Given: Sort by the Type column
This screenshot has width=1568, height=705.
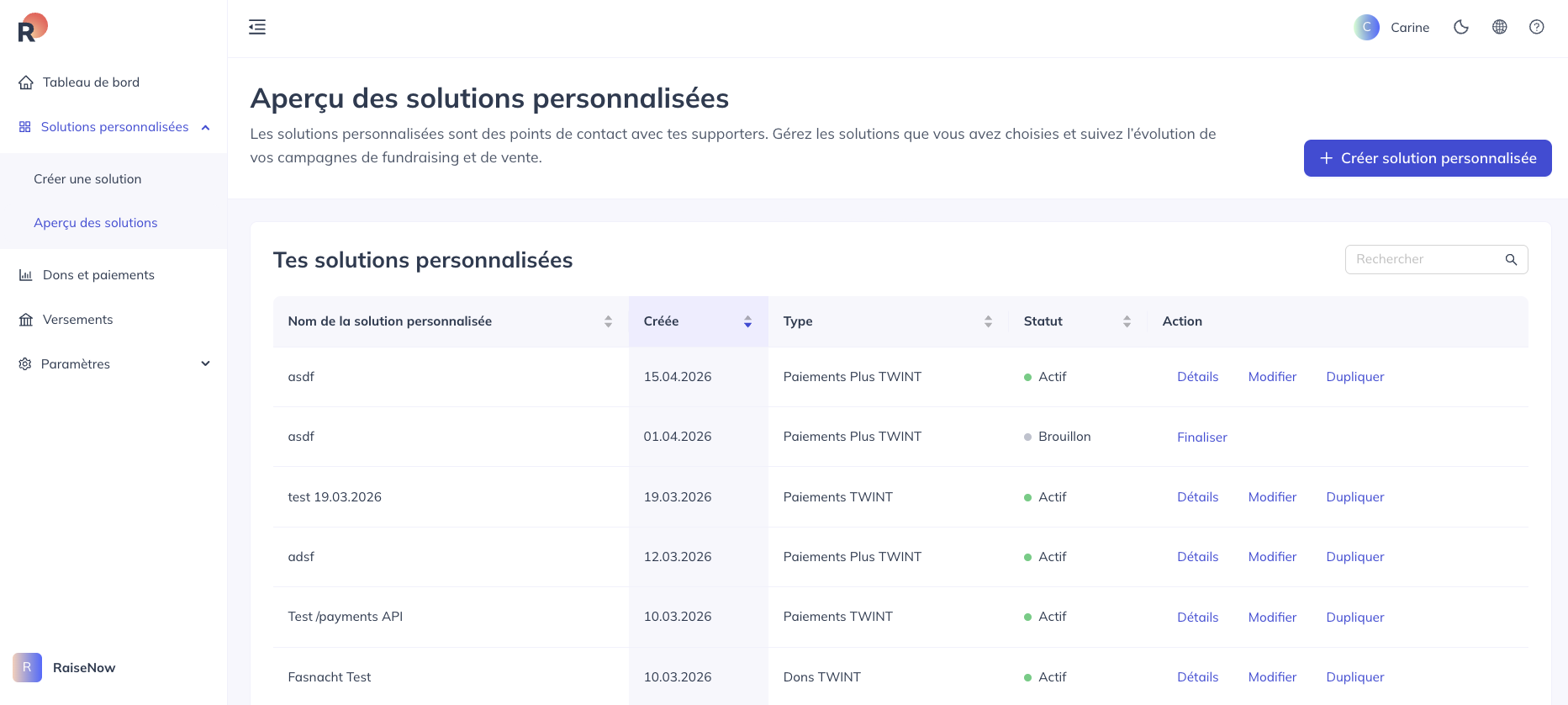Looking at the screenshot, I should point(988,321).
